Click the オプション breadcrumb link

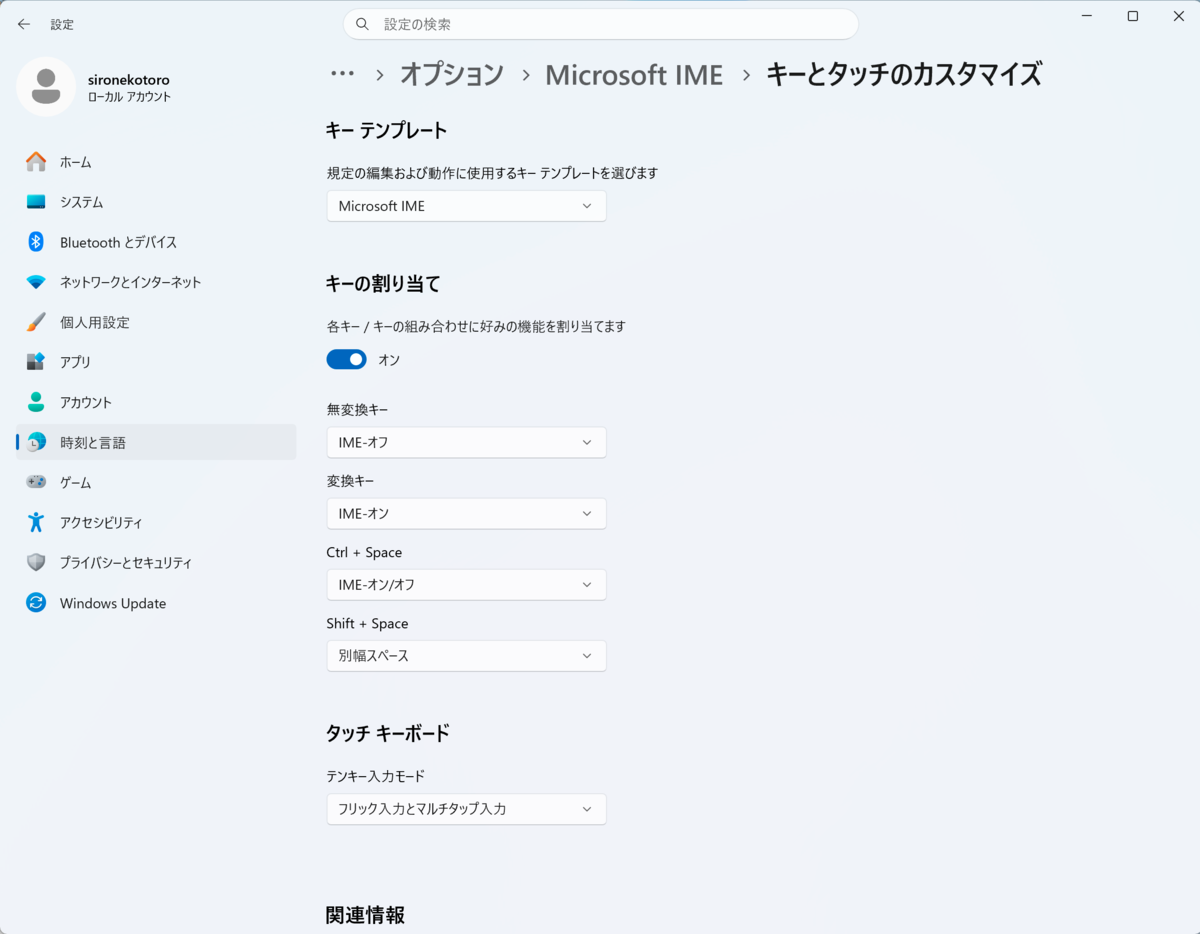tap(452, 74)
